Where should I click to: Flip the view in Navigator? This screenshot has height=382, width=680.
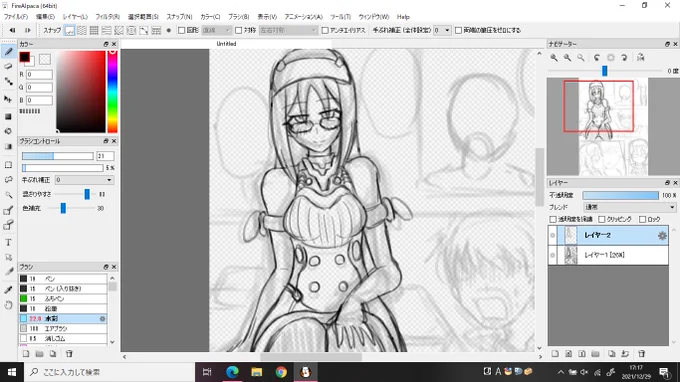pos(641,58)
